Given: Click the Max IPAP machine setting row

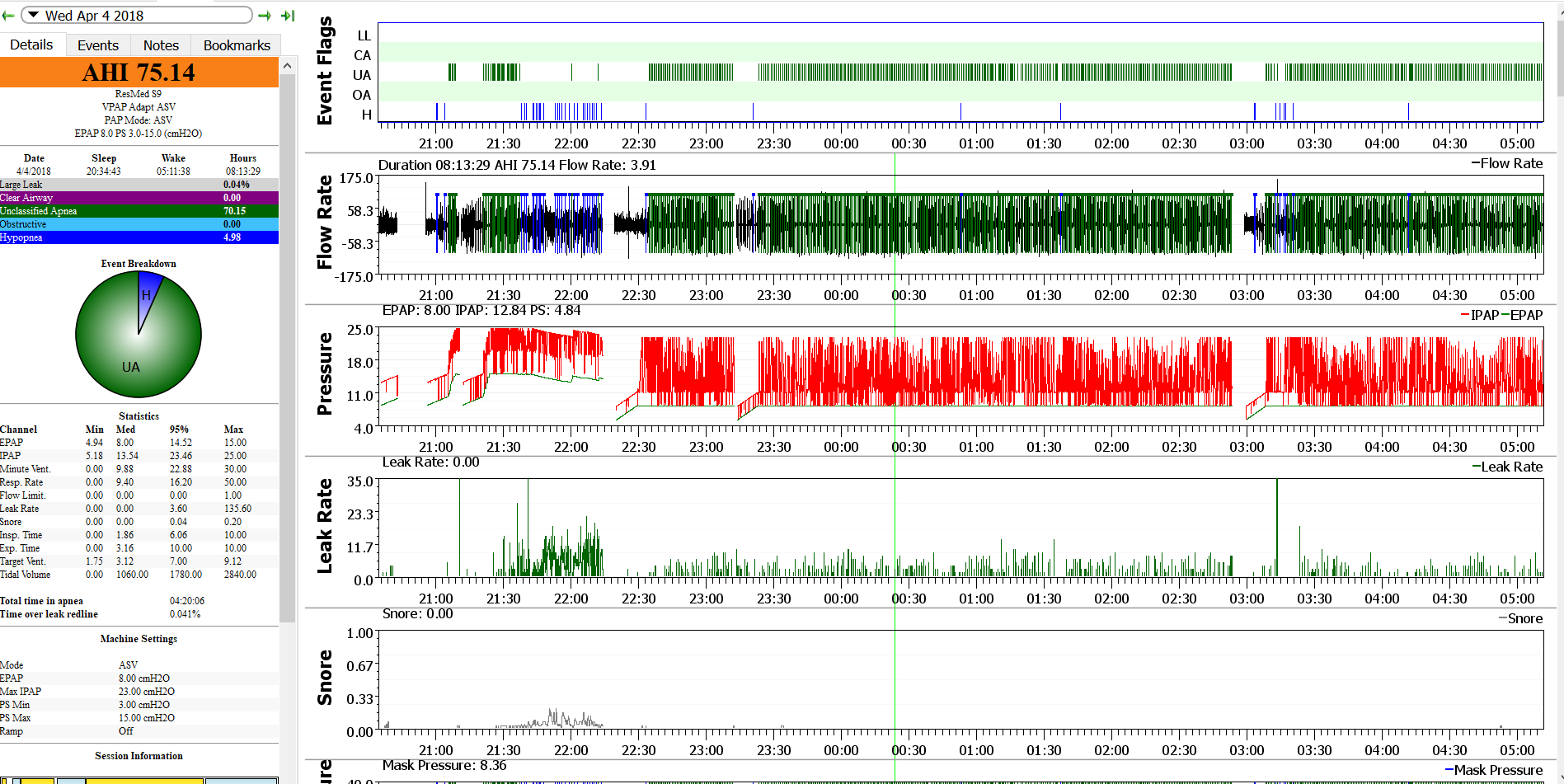Looking at the screenshot, I should 139,692.
